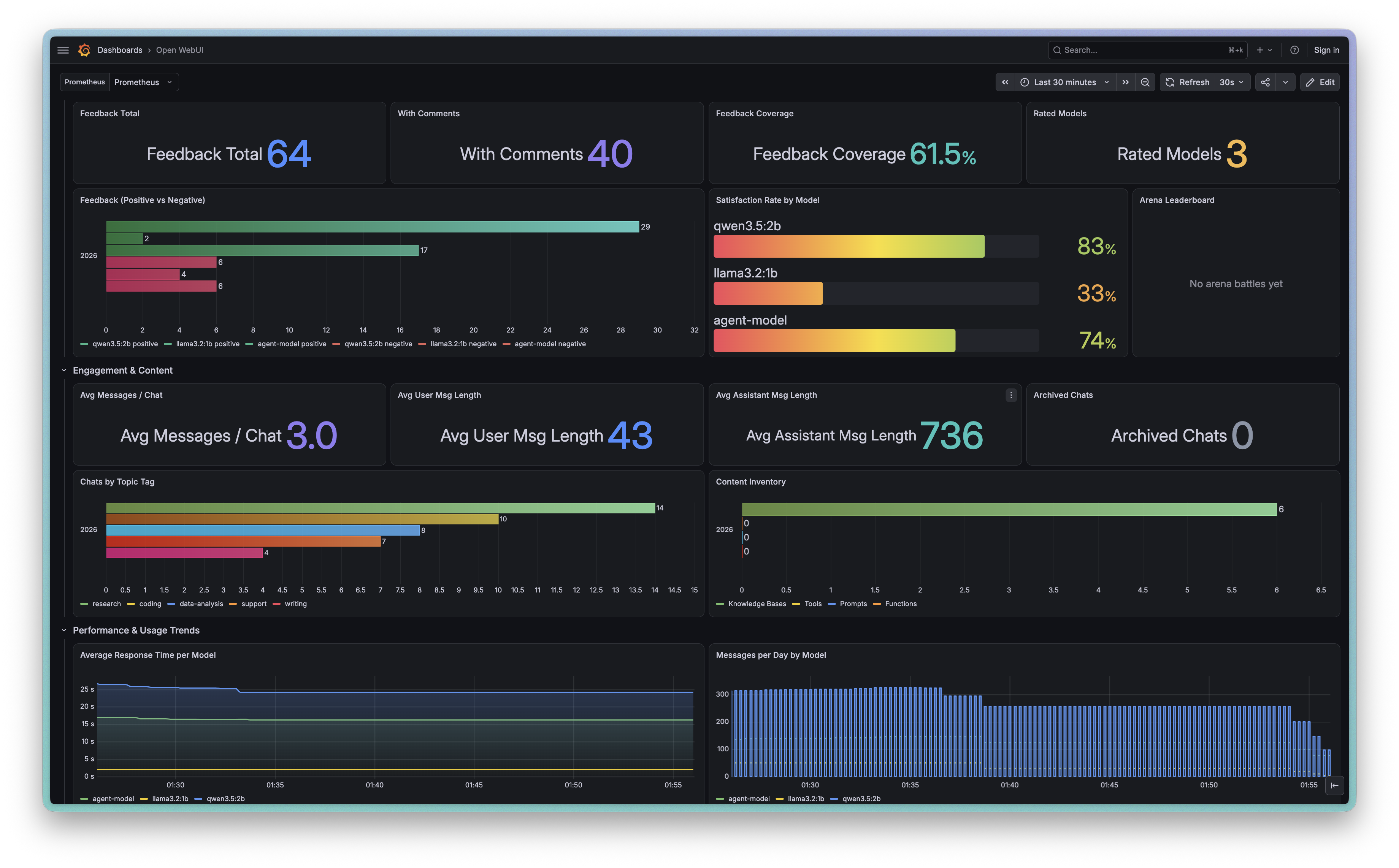The width and height of the screenshot is (1399, 868).
Task: Click the Grafana logo icon
Action: click(84, 50)
